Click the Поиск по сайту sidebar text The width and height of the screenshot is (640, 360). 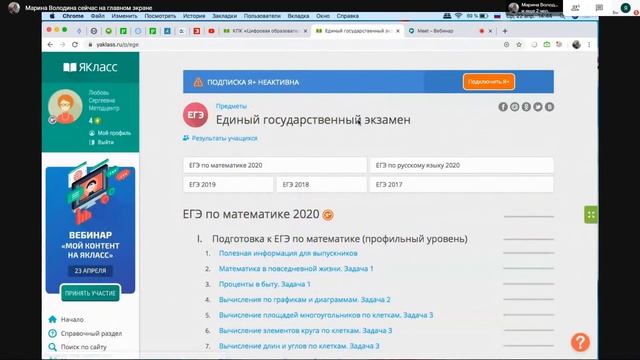pos(84,347)
